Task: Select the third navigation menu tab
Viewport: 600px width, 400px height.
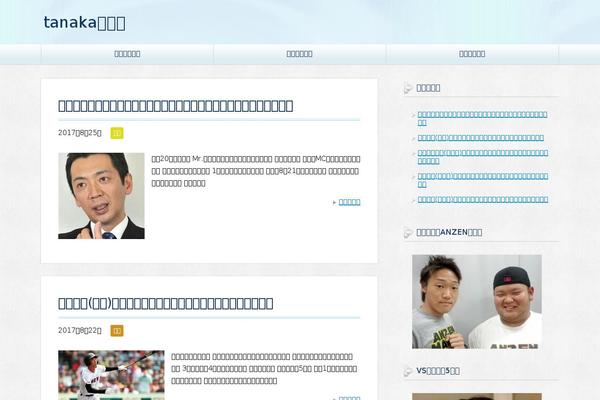Action: (x=472, y=54)
